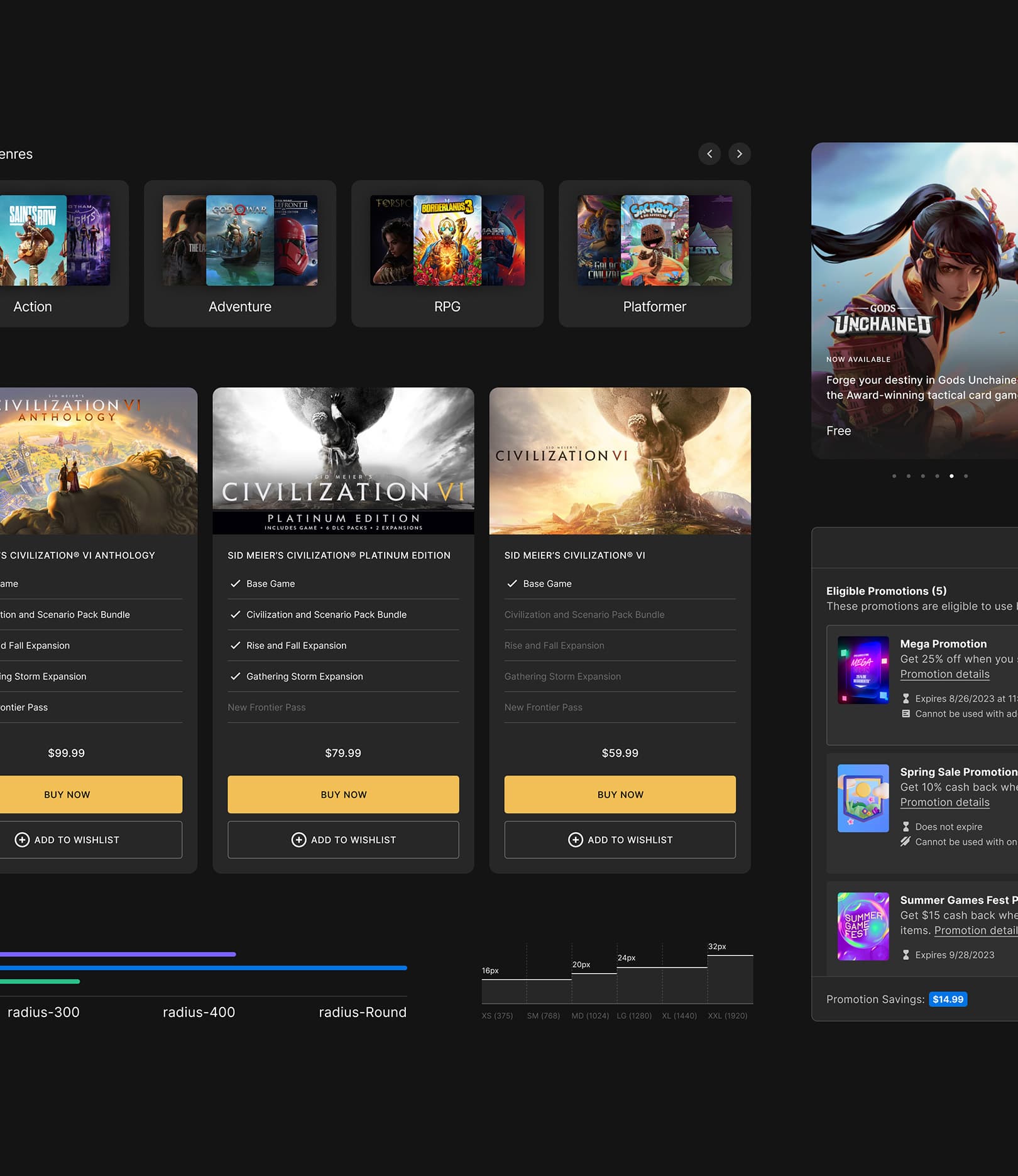The height and width of the screenshot is (1176, 1018).
Task: Toggle Gathering Storm Expansion checkmark
Action: pyautogui.click(x=236, y=676)
